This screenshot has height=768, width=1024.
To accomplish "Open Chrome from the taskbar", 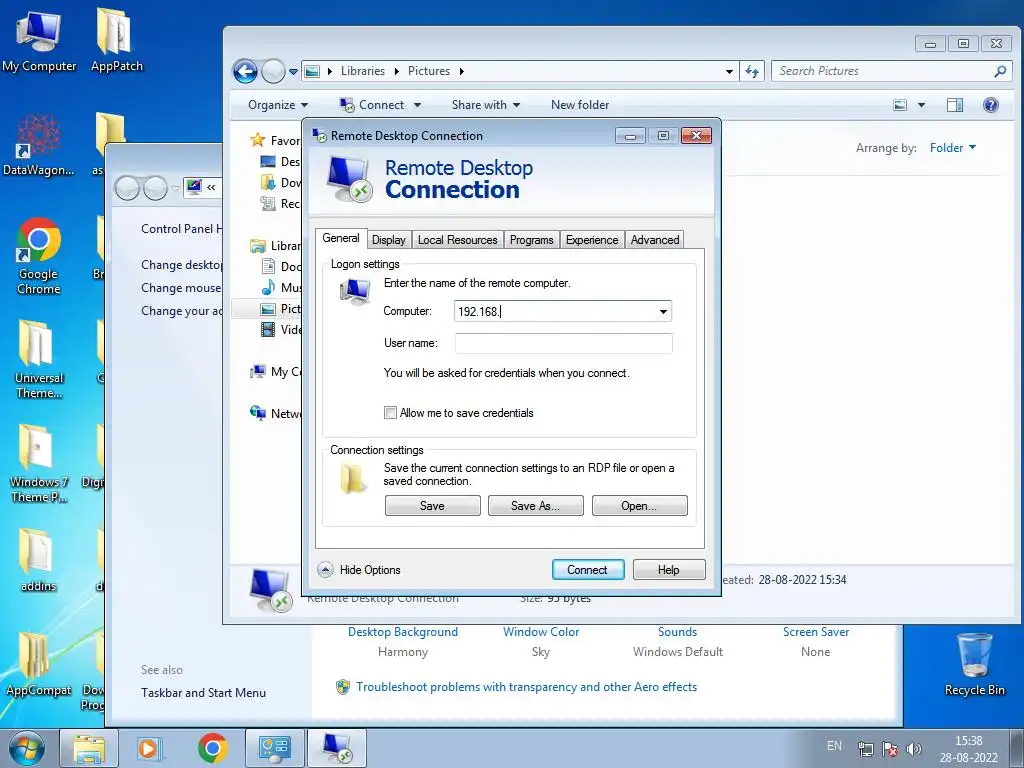I will [212, 748].
